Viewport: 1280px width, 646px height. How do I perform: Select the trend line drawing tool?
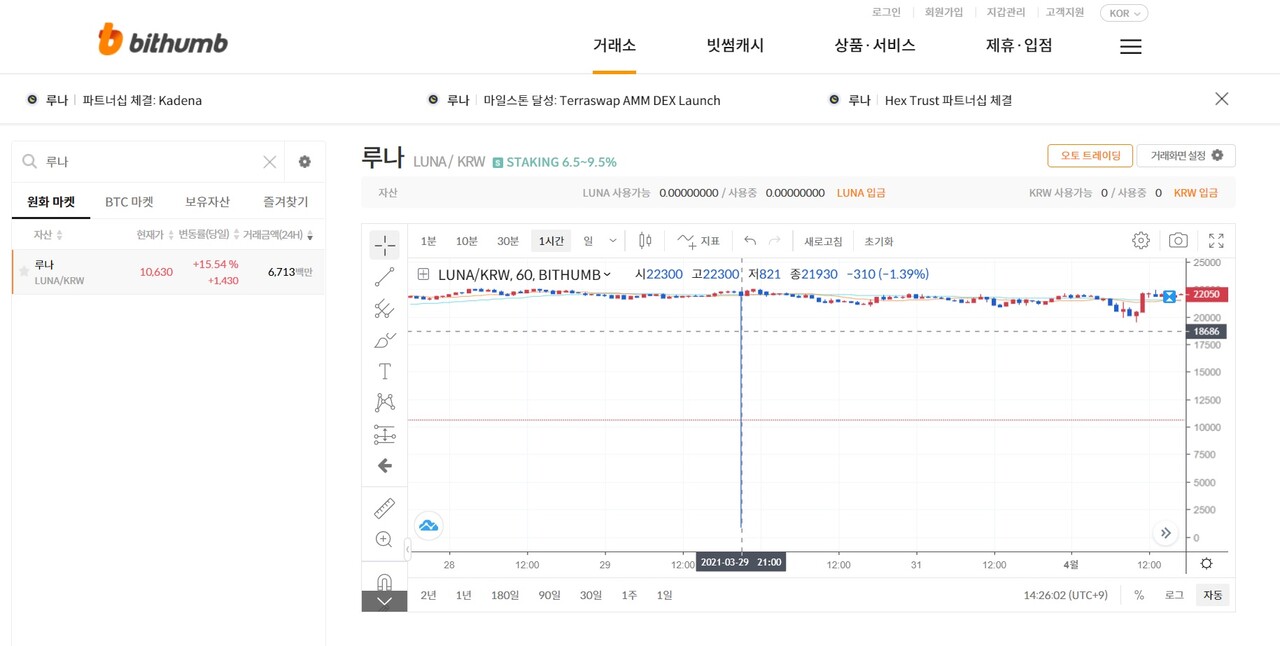click(384, 277)
